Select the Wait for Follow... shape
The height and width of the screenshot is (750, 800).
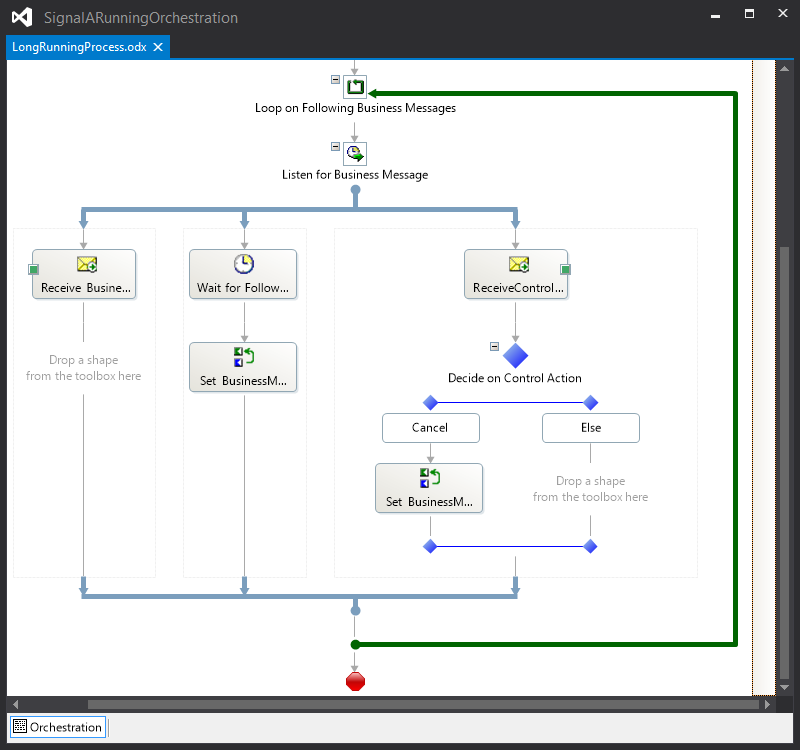point(243,274)
